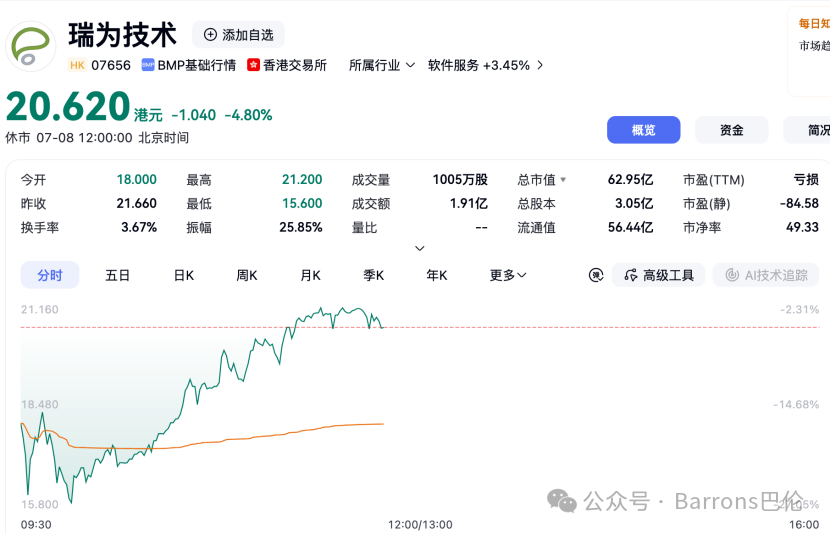The height and width of the screenshot is (534, 830).
Task: Click stock code 07656
Action: (111, 65)
